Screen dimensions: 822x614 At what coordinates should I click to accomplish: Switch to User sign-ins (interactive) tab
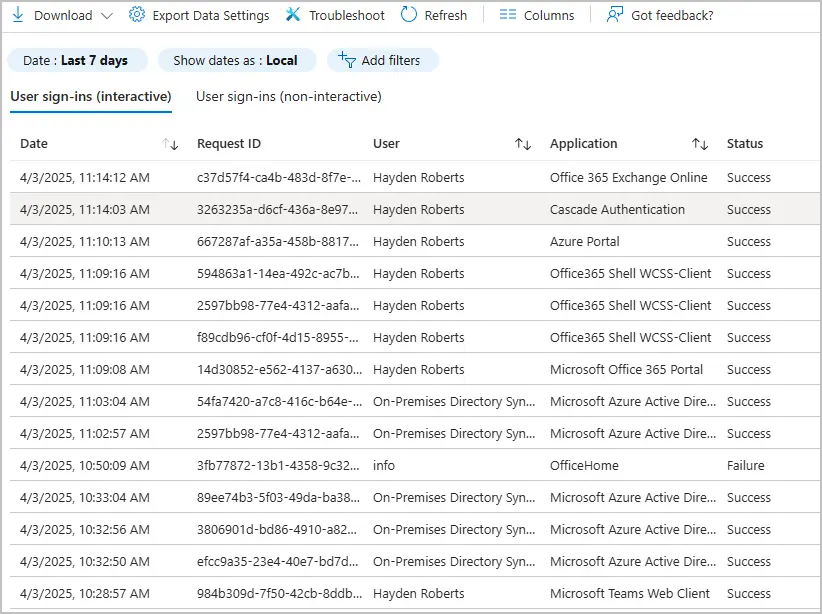(91, 96)
